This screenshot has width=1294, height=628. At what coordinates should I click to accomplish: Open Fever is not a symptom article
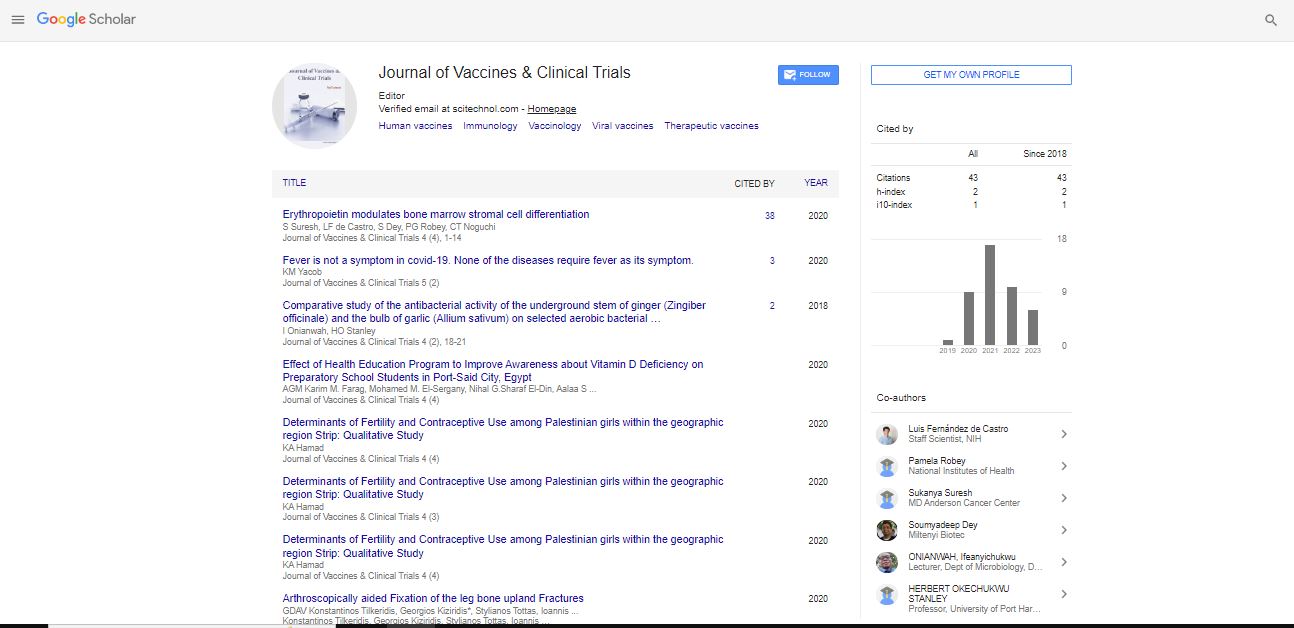tap(488, 260)
